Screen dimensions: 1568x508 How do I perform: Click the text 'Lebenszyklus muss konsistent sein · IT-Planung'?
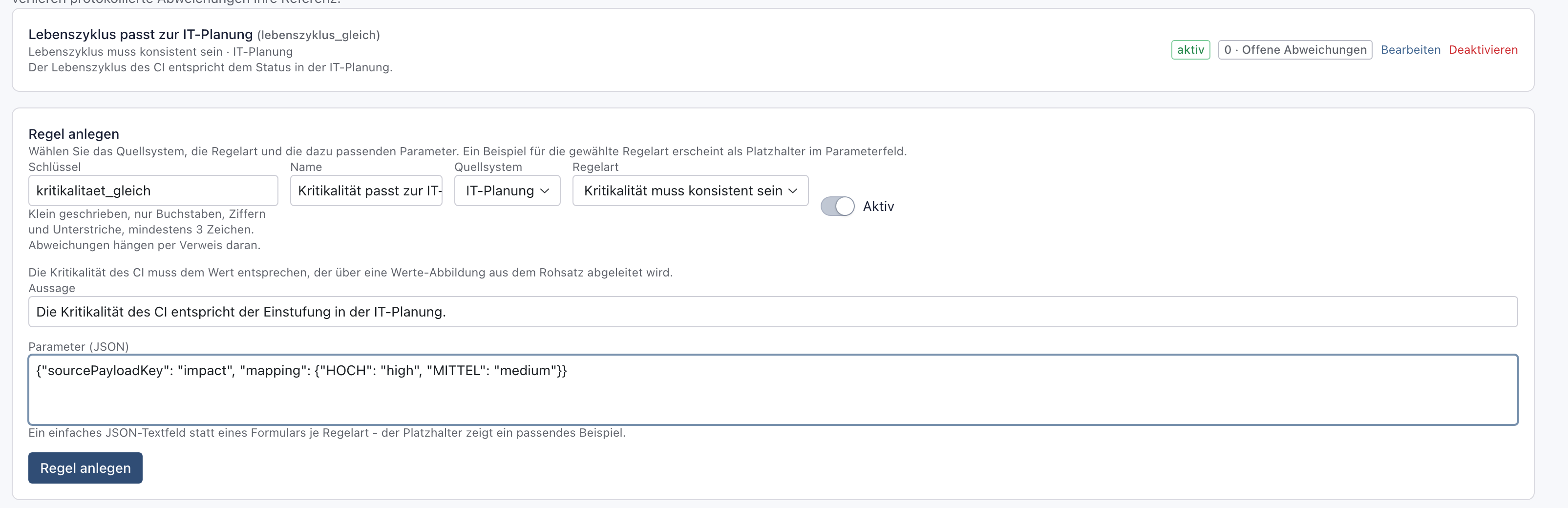pos(161,52)
